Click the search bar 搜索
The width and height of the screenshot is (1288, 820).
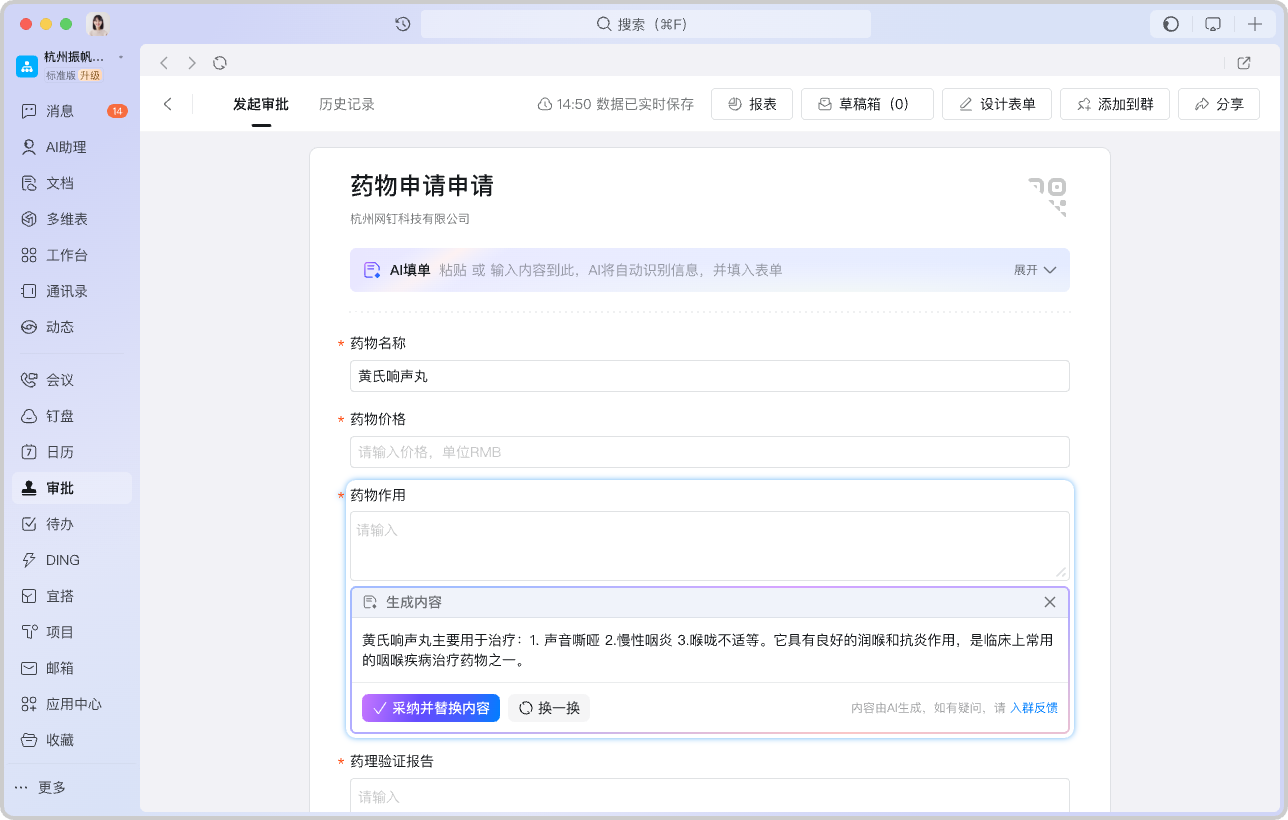645,24
